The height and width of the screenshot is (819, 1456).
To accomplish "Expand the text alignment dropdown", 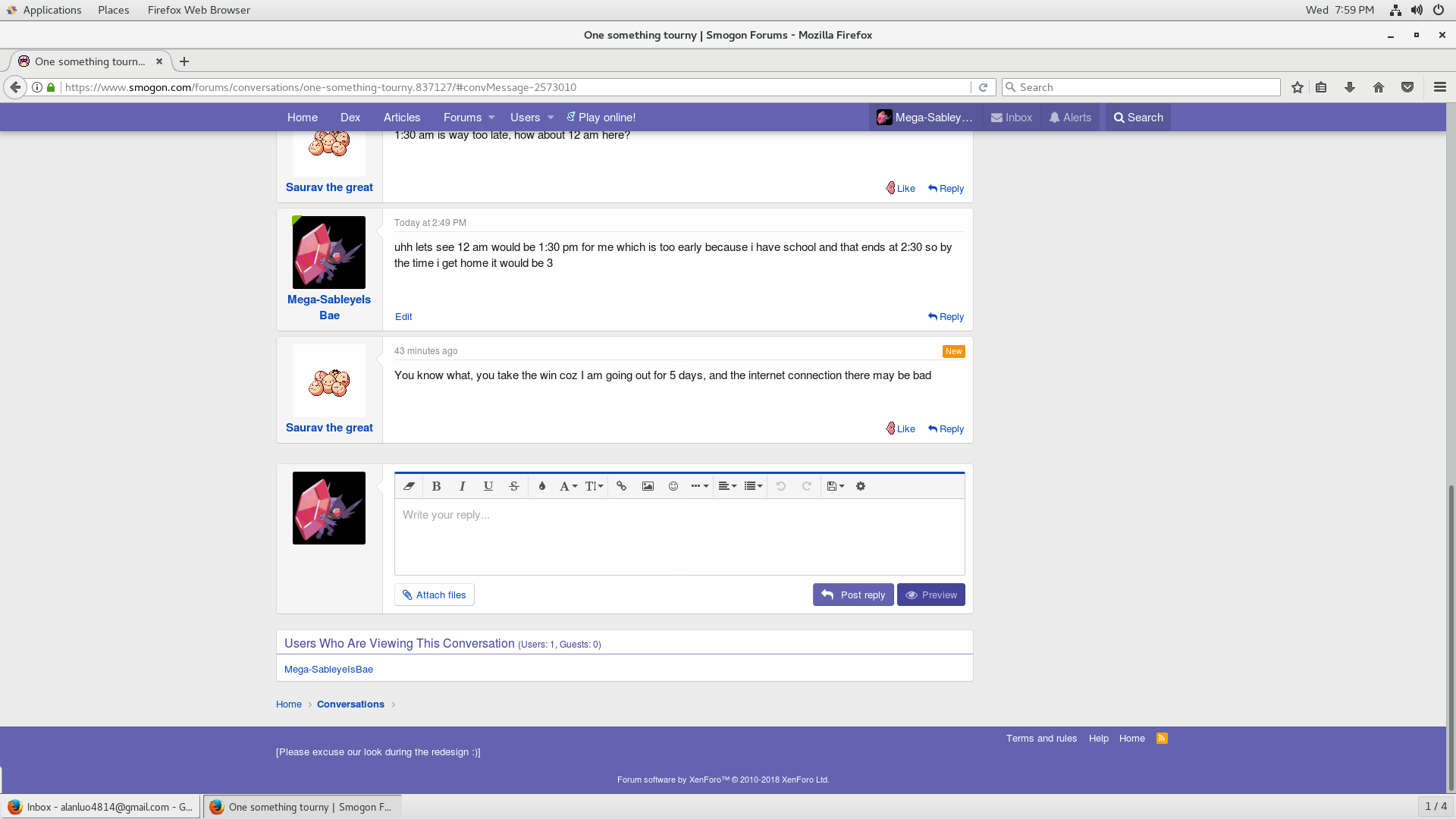I will point(726,486).
